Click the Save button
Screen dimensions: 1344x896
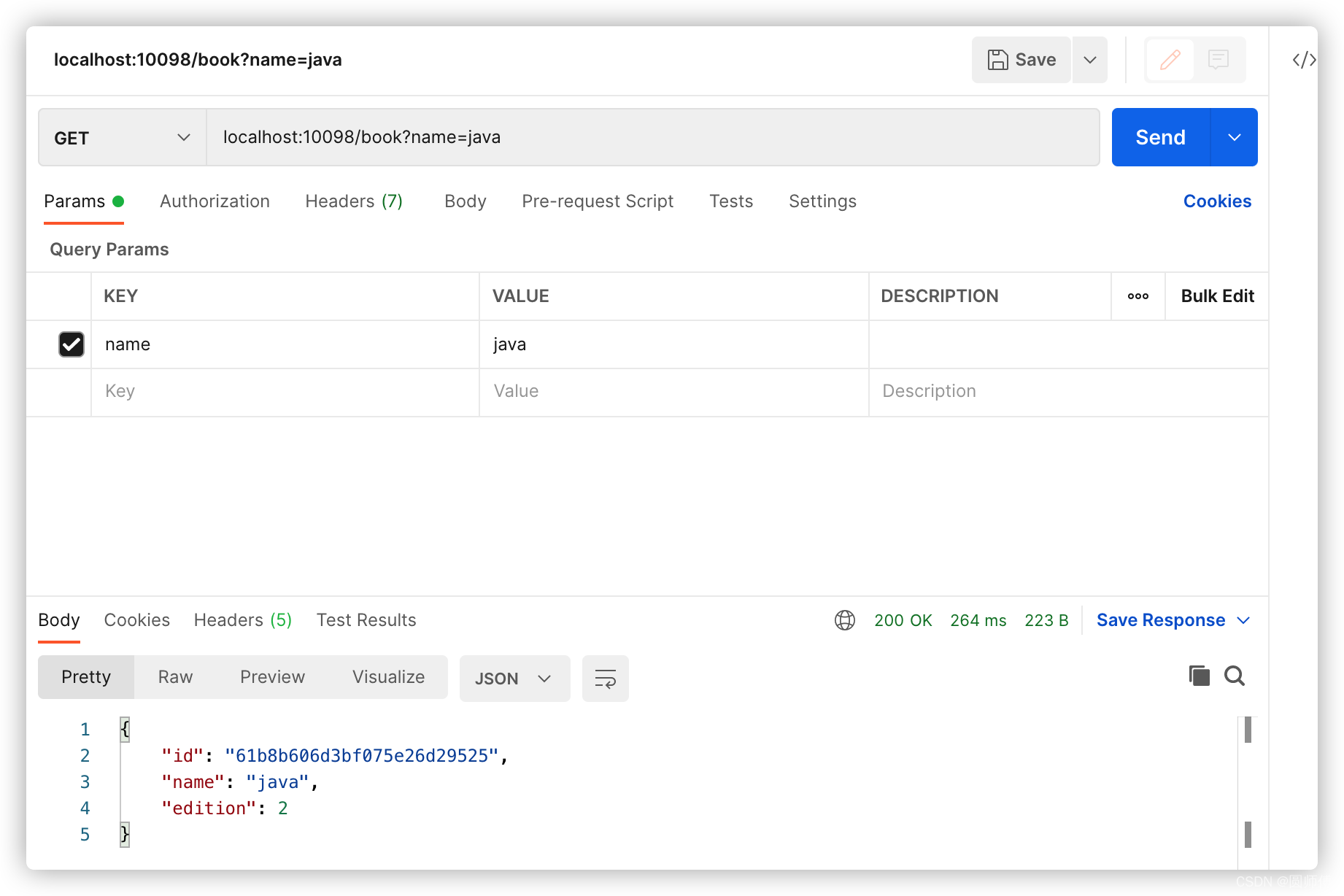(1021, 60)
